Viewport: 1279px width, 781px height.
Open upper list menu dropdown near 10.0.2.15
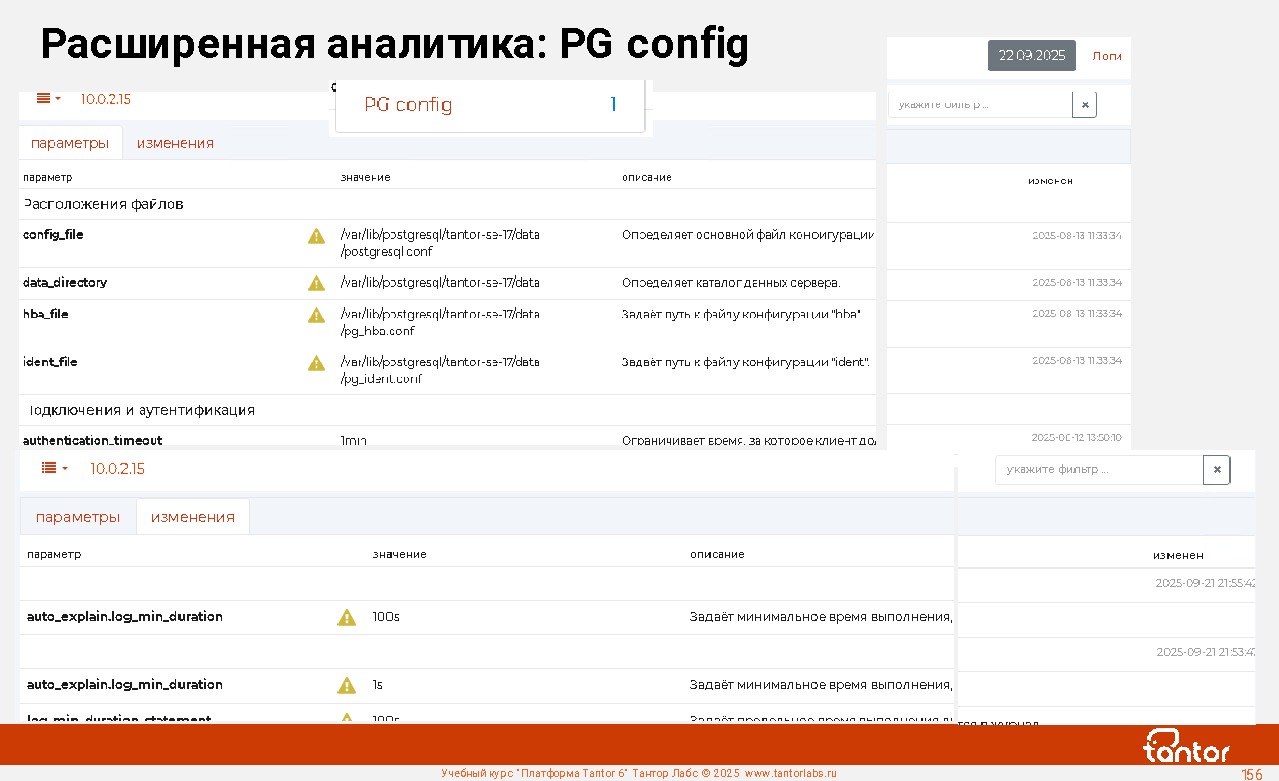(x=49, y=99)
